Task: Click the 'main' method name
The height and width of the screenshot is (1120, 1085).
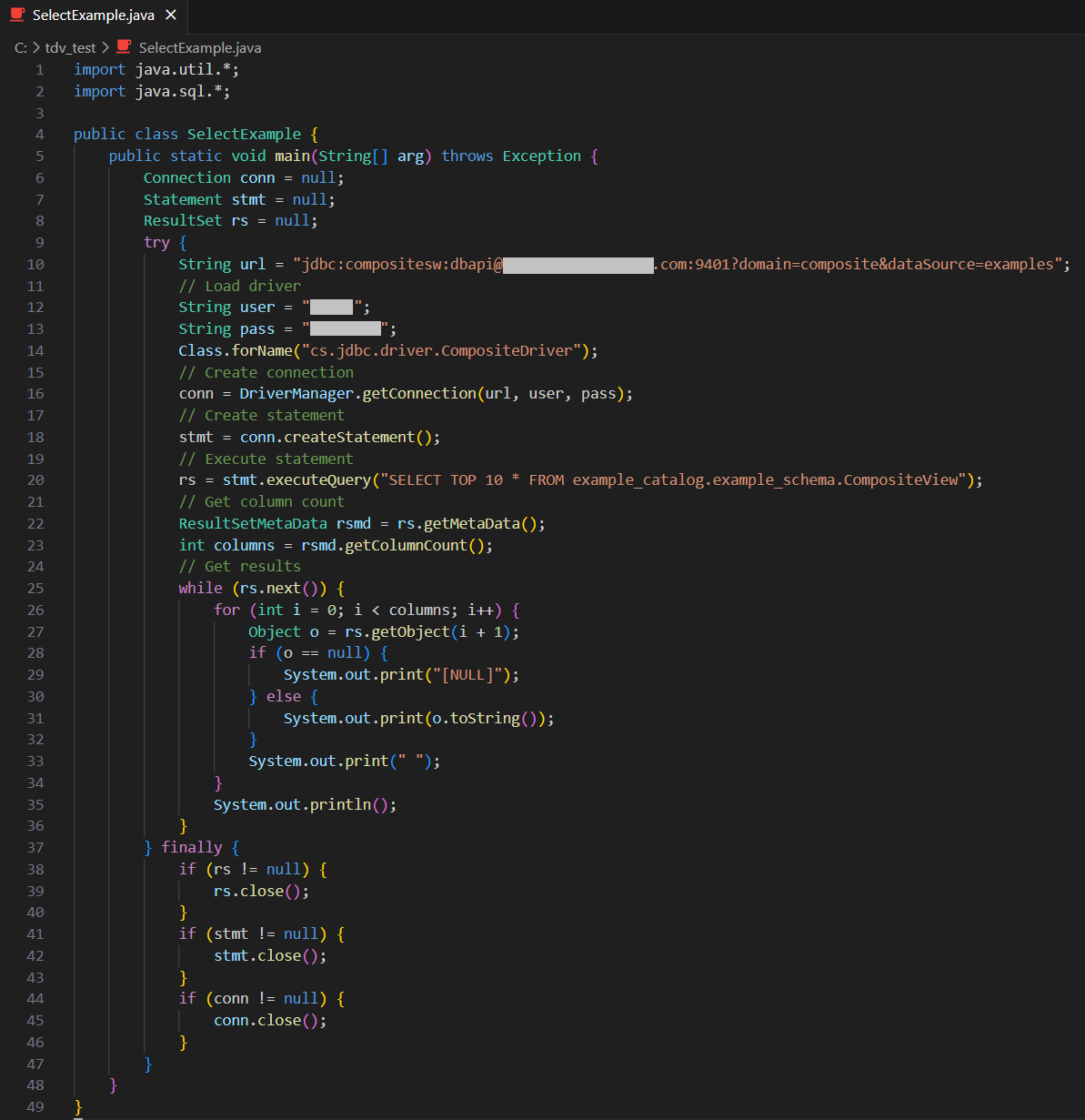Action: click(x=292, y=156)
